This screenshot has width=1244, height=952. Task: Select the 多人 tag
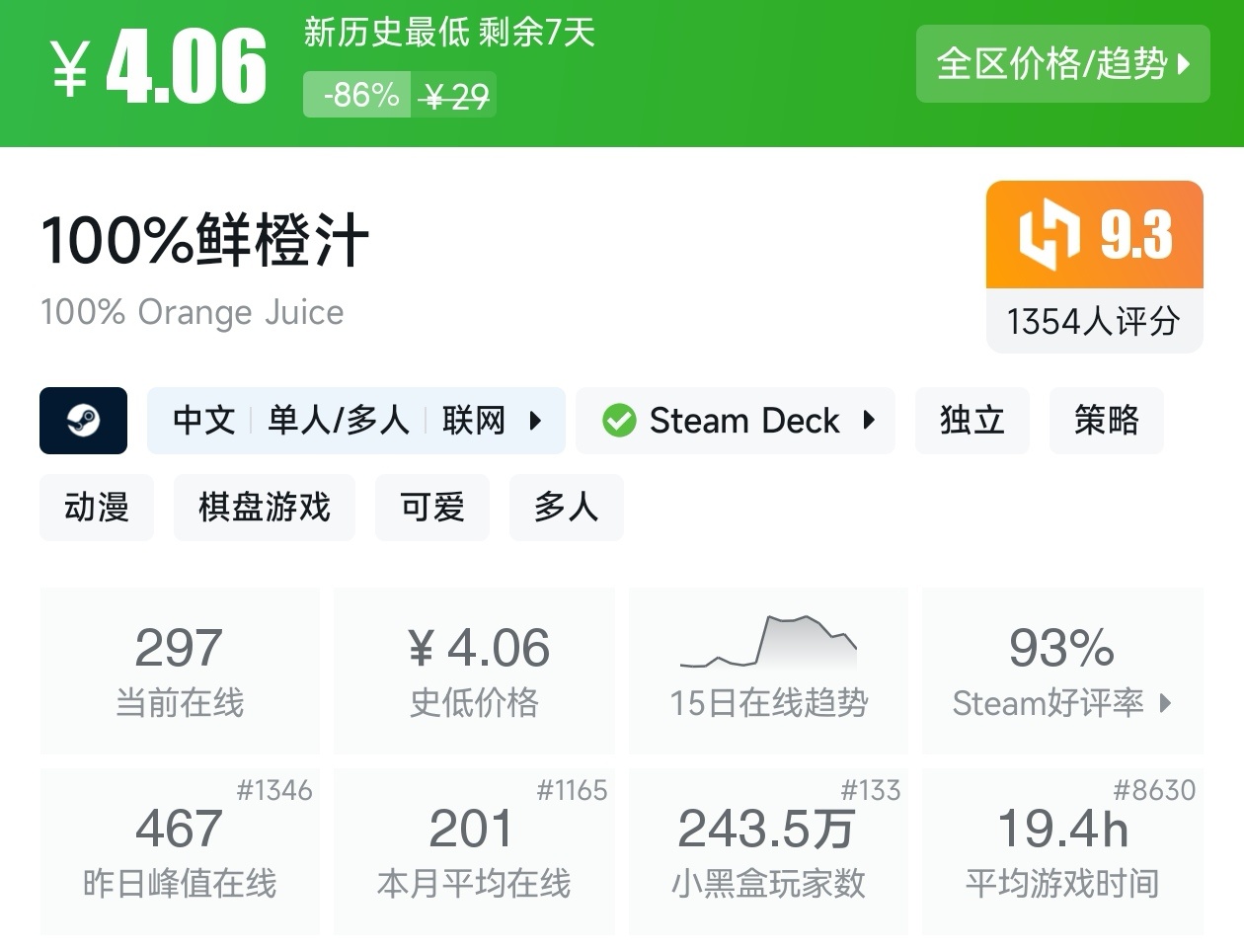tap(567, 508)
